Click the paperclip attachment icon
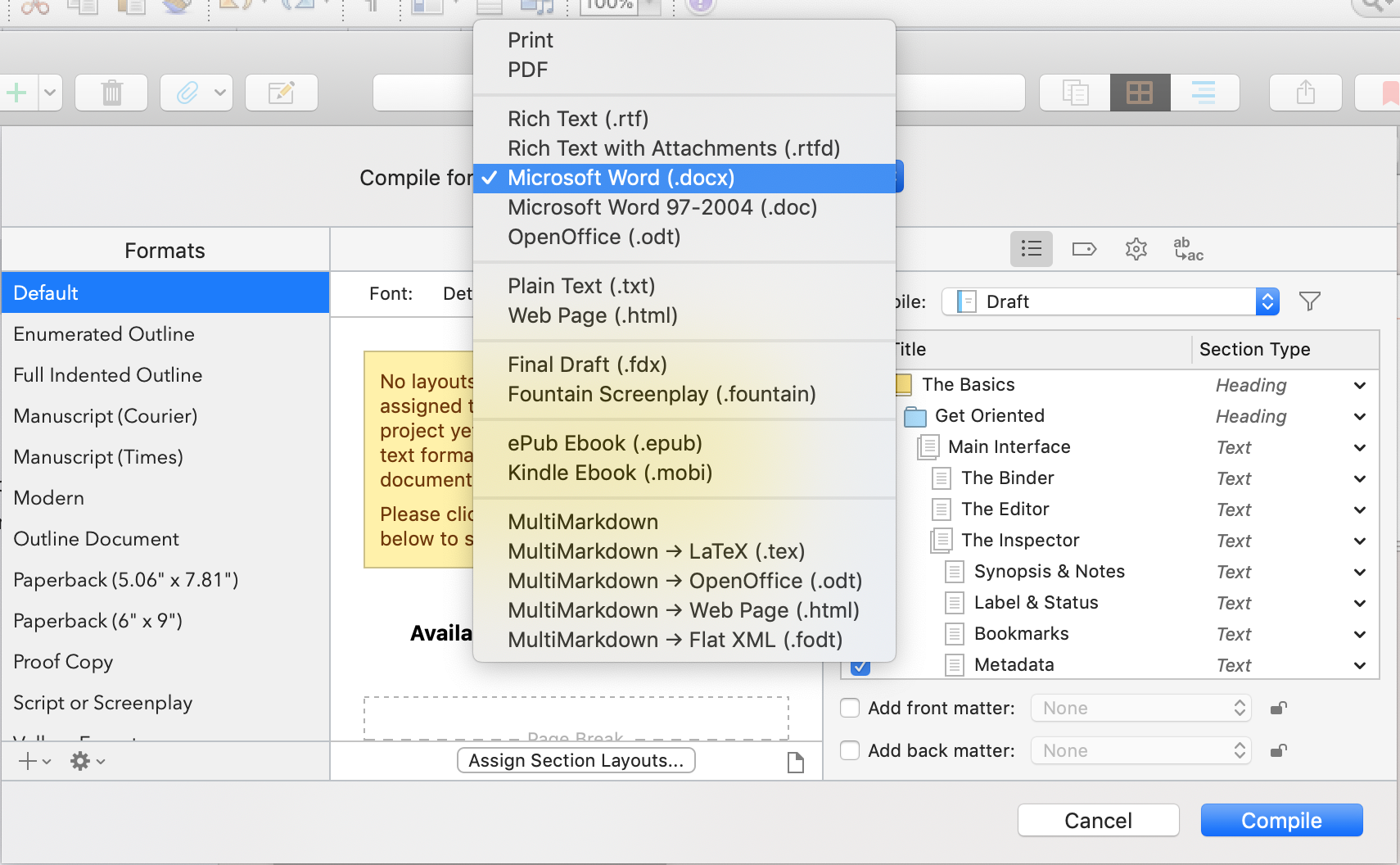The image size is (1400, 865). pyautogui.click(x=187, y=93)
